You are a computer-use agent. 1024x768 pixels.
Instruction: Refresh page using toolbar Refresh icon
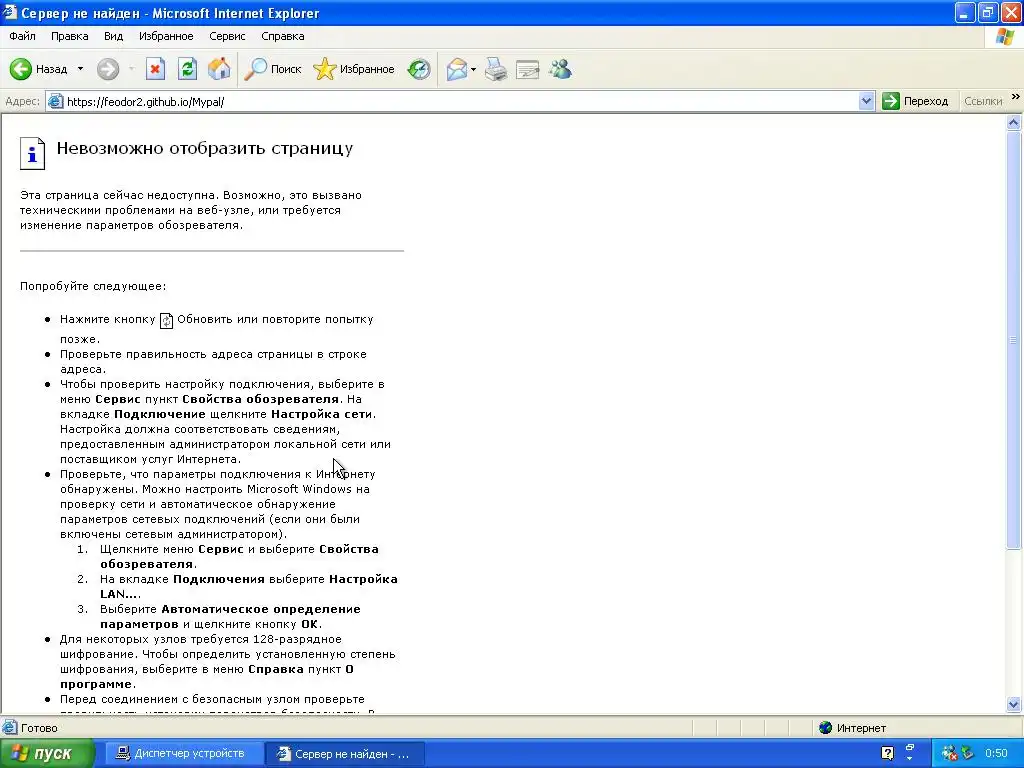pyautogui.click(x=187, y=69)
